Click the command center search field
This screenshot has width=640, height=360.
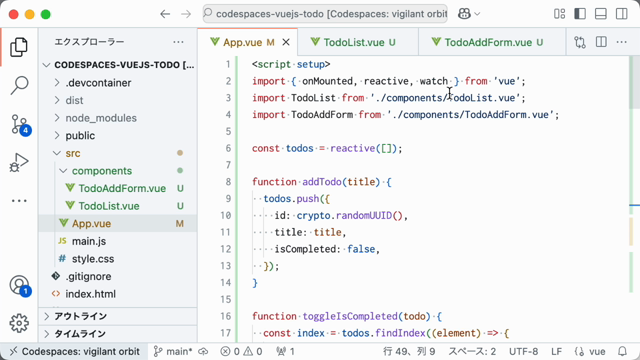point(325,14)
